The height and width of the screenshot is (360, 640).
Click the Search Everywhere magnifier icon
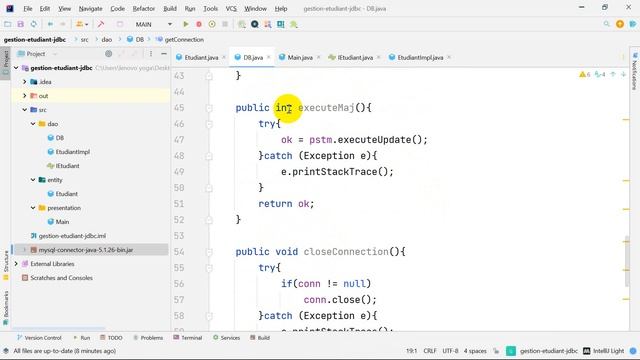tap(607, 24)
